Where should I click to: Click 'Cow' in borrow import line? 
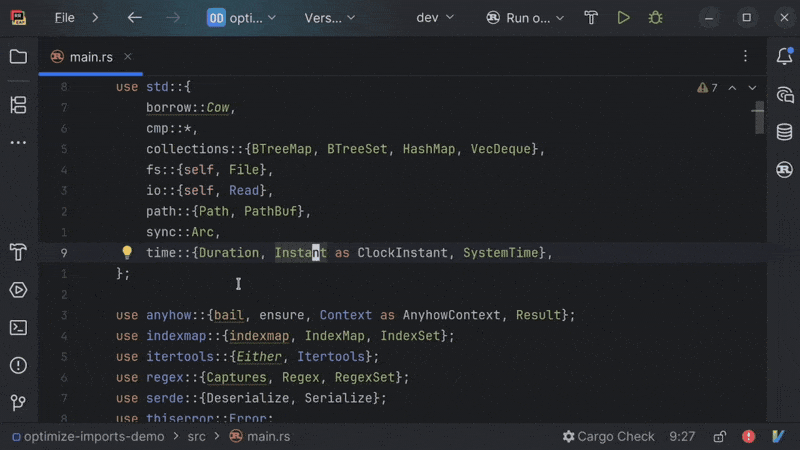coord(217,108)
